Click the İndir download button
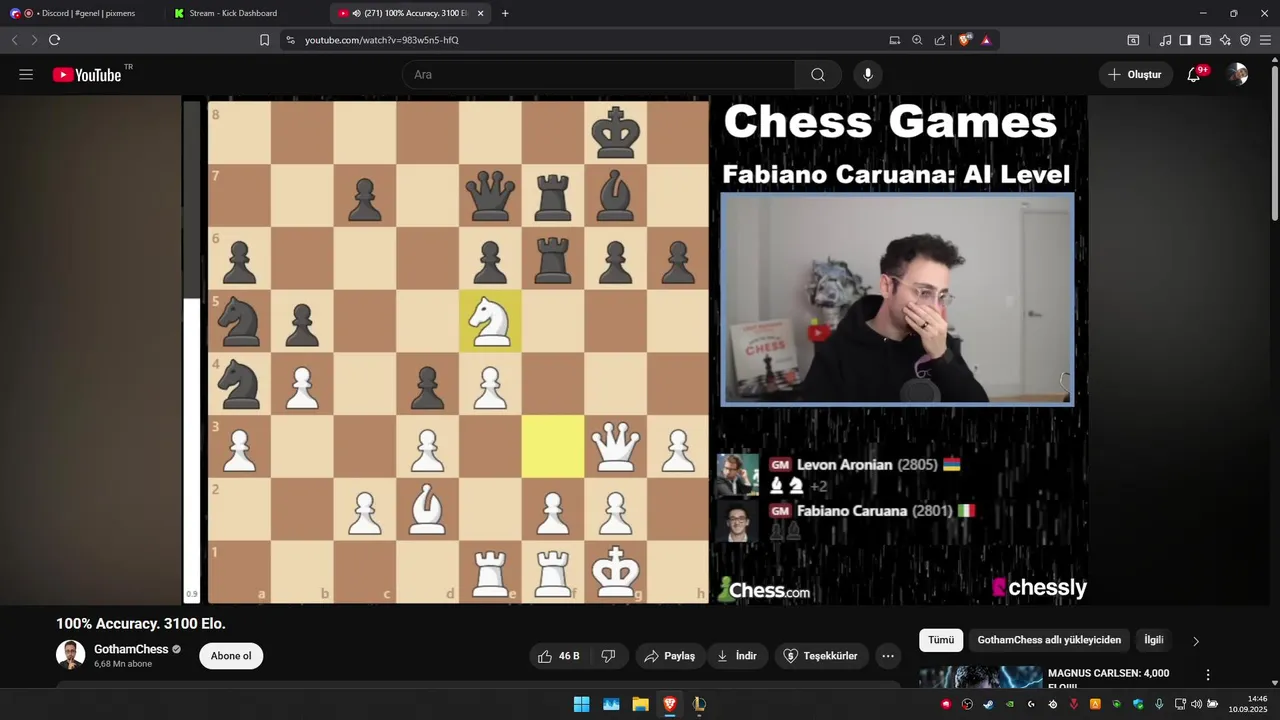Screen dimensions: 1280x720 click(737, 656)
